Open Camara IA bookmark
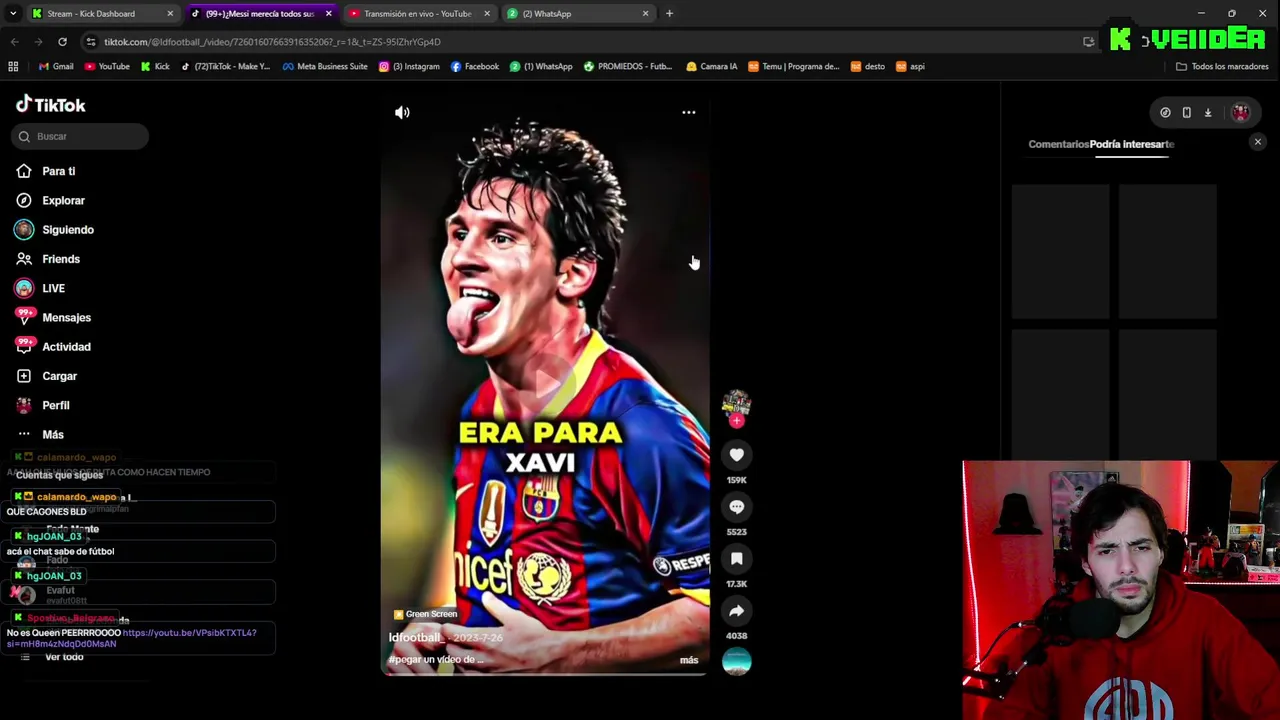 pyautogui.click(x=711, y=67)
